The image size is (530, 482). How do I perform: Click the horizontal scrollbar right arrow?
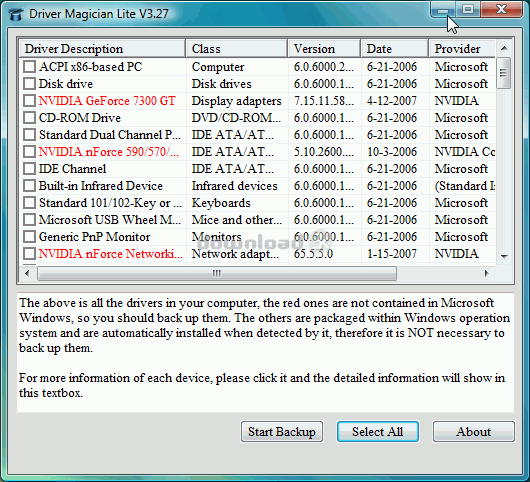[x=486, y=273]
